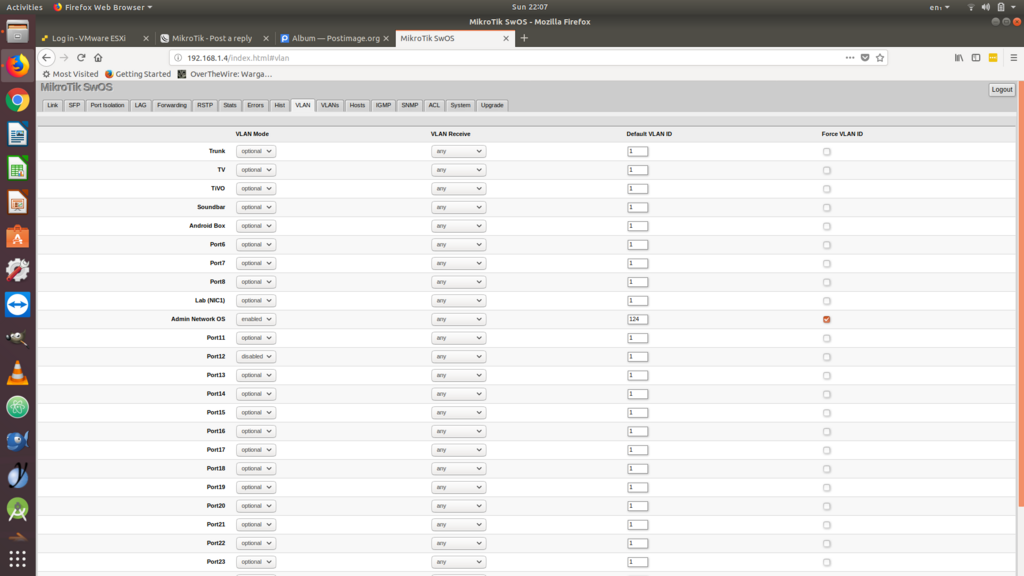Open the Firefox hamburger menu
This screenshot has height=576, width=1024.
click(x=1014, y=57)
